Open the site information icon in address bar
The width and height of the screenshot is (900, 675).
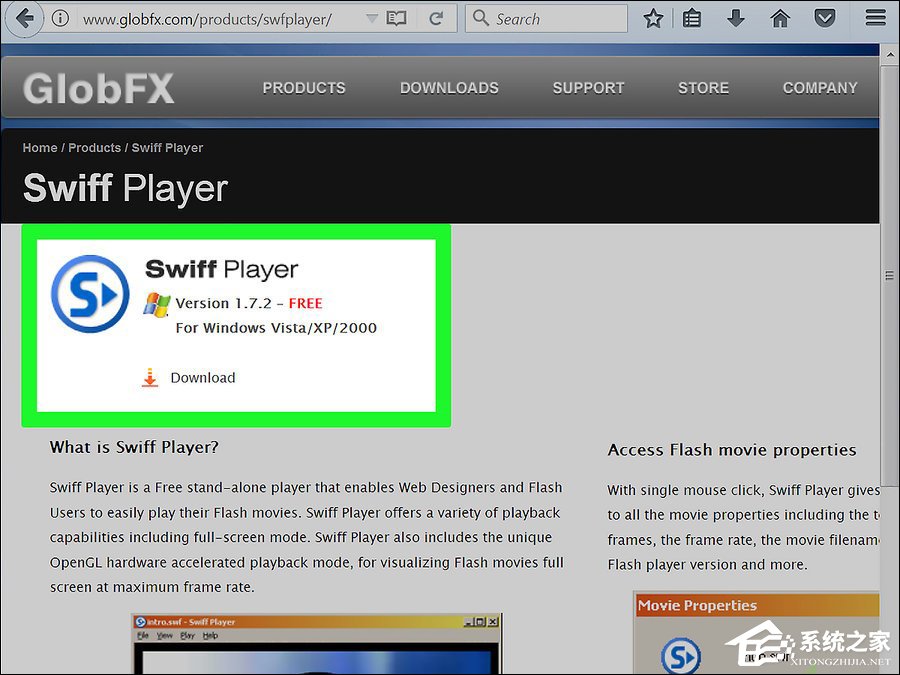61,19
